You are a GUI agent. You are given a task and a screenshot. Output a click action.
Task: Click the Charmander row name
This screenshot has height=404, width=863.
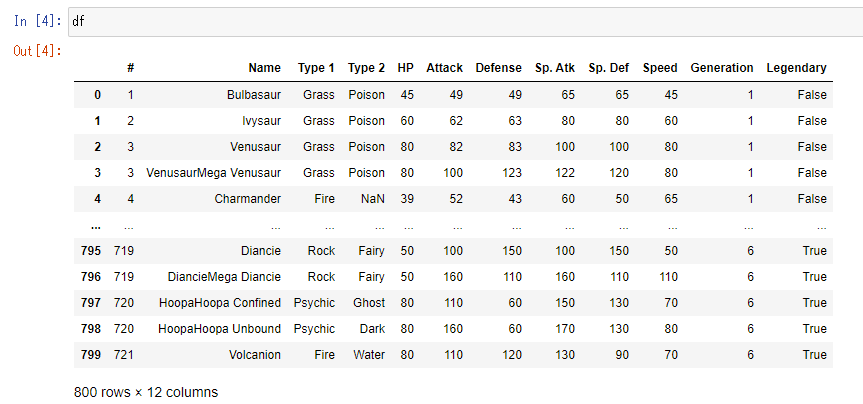(x=247, y=198)
